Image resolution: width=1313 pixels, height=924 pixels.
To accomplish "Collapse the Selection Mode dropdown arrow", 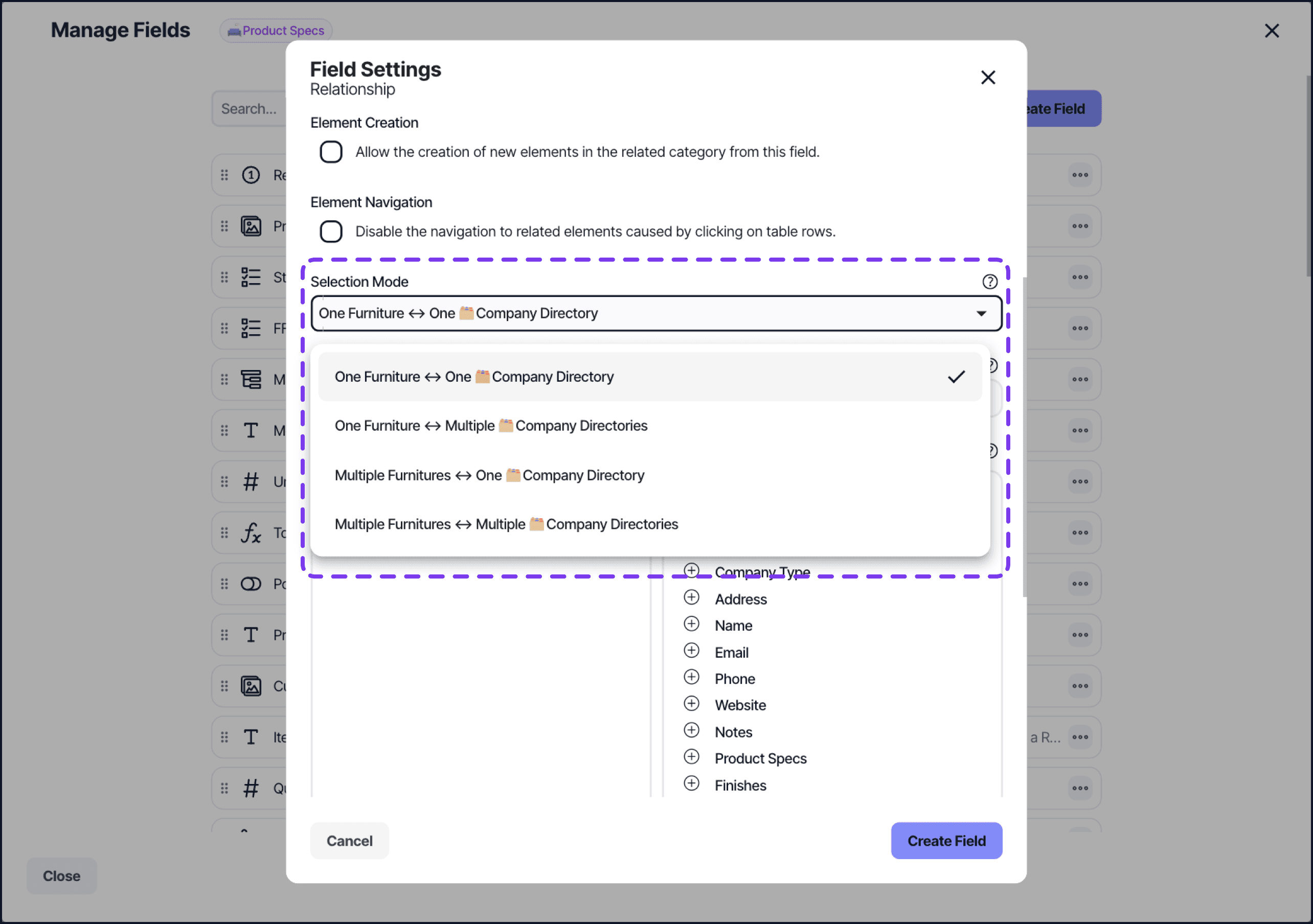I will click(x=981, y=313).
